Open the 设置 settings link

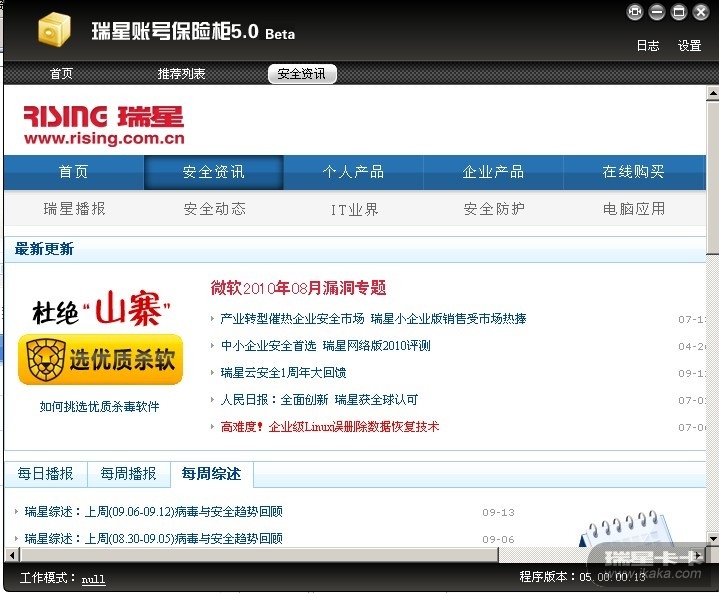(689, 45)
